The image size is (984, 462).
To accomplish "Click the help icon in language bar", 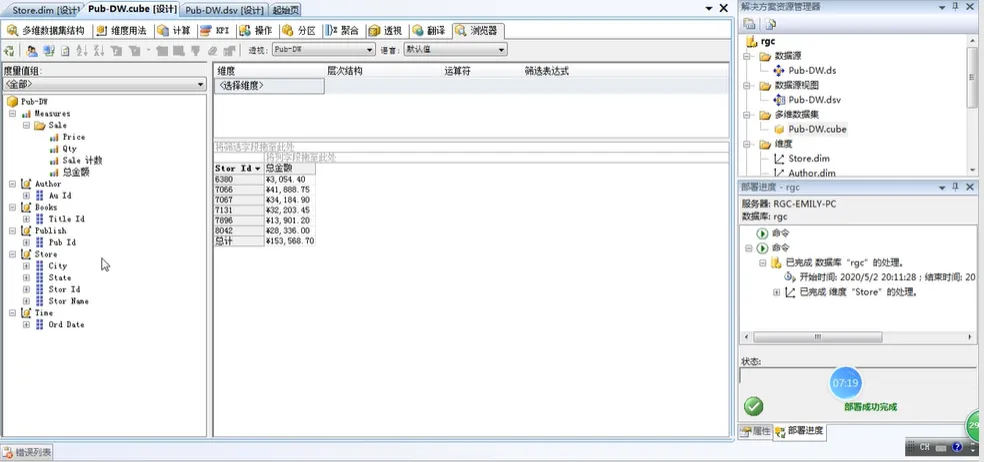I will (x=957, y=448).
